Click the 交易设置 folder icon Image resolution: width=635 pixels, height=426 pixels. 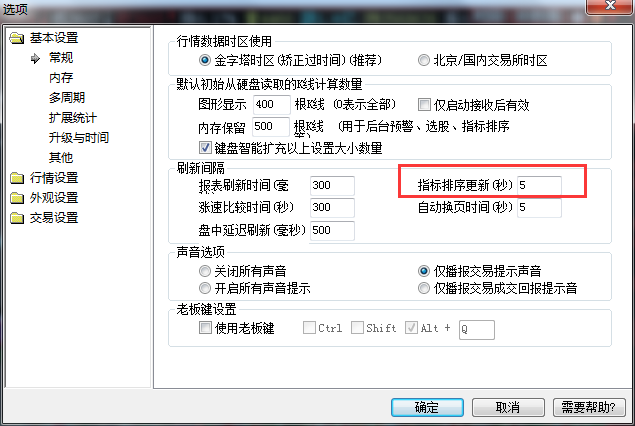pos(17,218)
